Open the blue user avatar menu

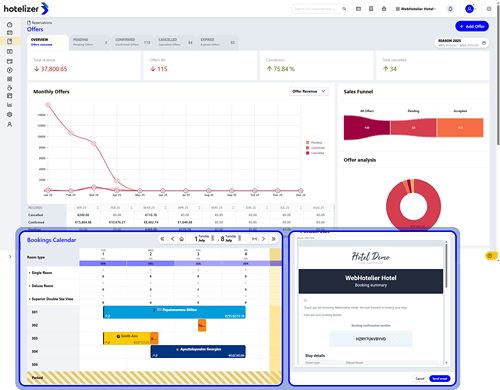(x=469, y=9)
